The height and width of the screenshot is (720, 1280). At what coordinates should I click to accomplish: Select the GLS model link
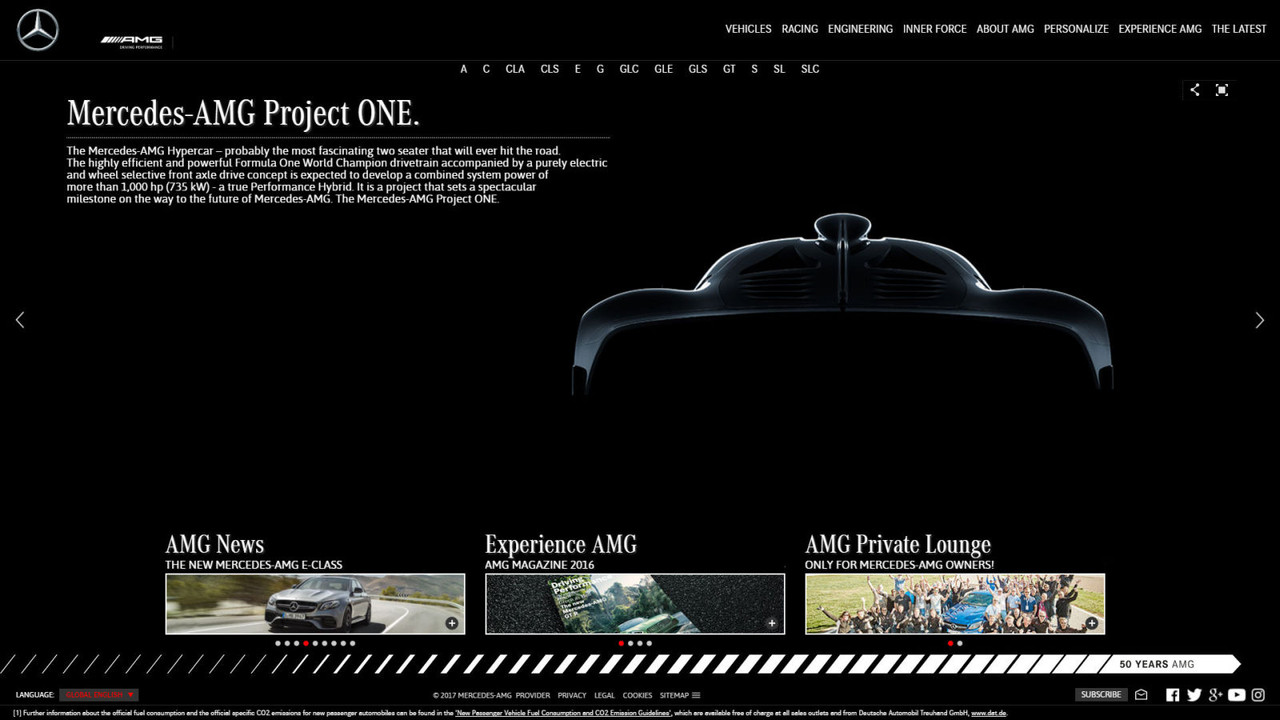(698, 69)
